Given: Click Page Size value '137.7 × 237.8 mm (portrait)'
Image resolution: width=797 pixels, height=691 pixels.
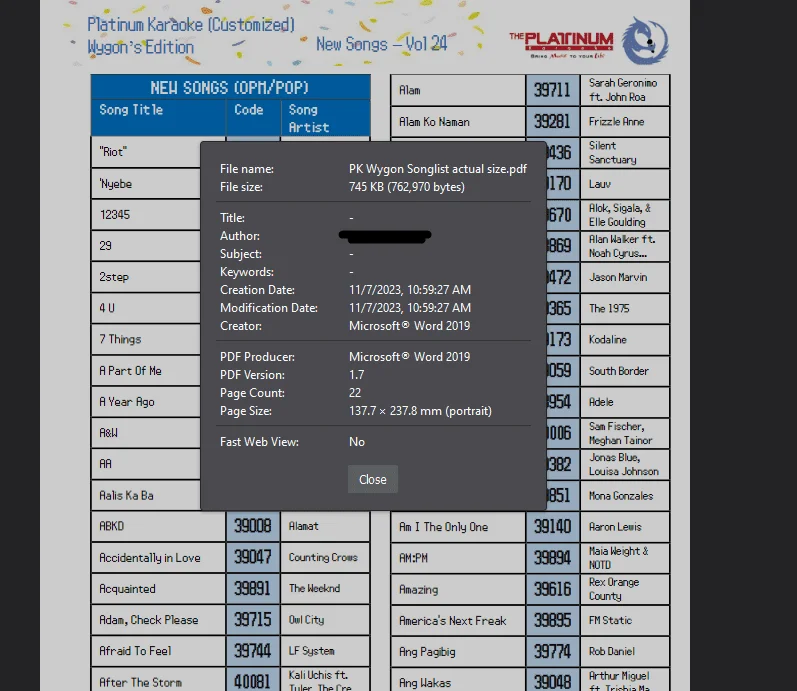Looking at the screenshot, I should tap(420, 411).
